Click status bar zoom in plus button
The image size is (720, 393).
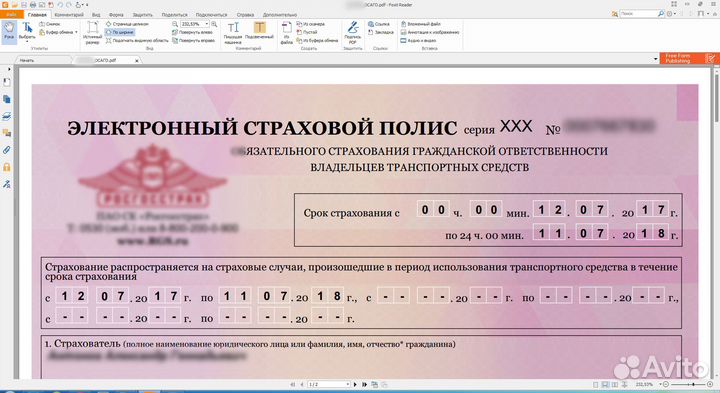[x=710, y=384]
